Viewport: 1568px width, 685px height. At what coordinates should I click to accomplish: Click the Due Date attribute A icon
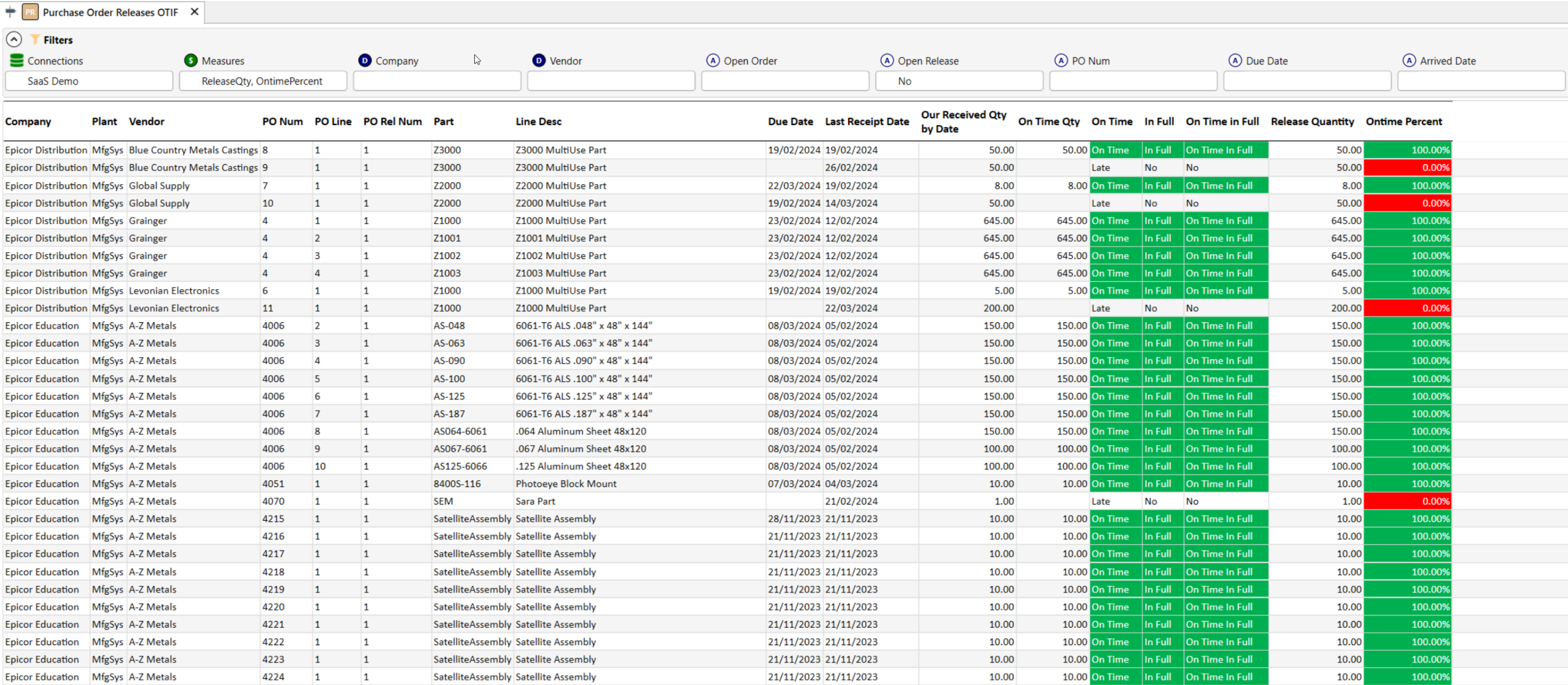[x=1235, y=60]
